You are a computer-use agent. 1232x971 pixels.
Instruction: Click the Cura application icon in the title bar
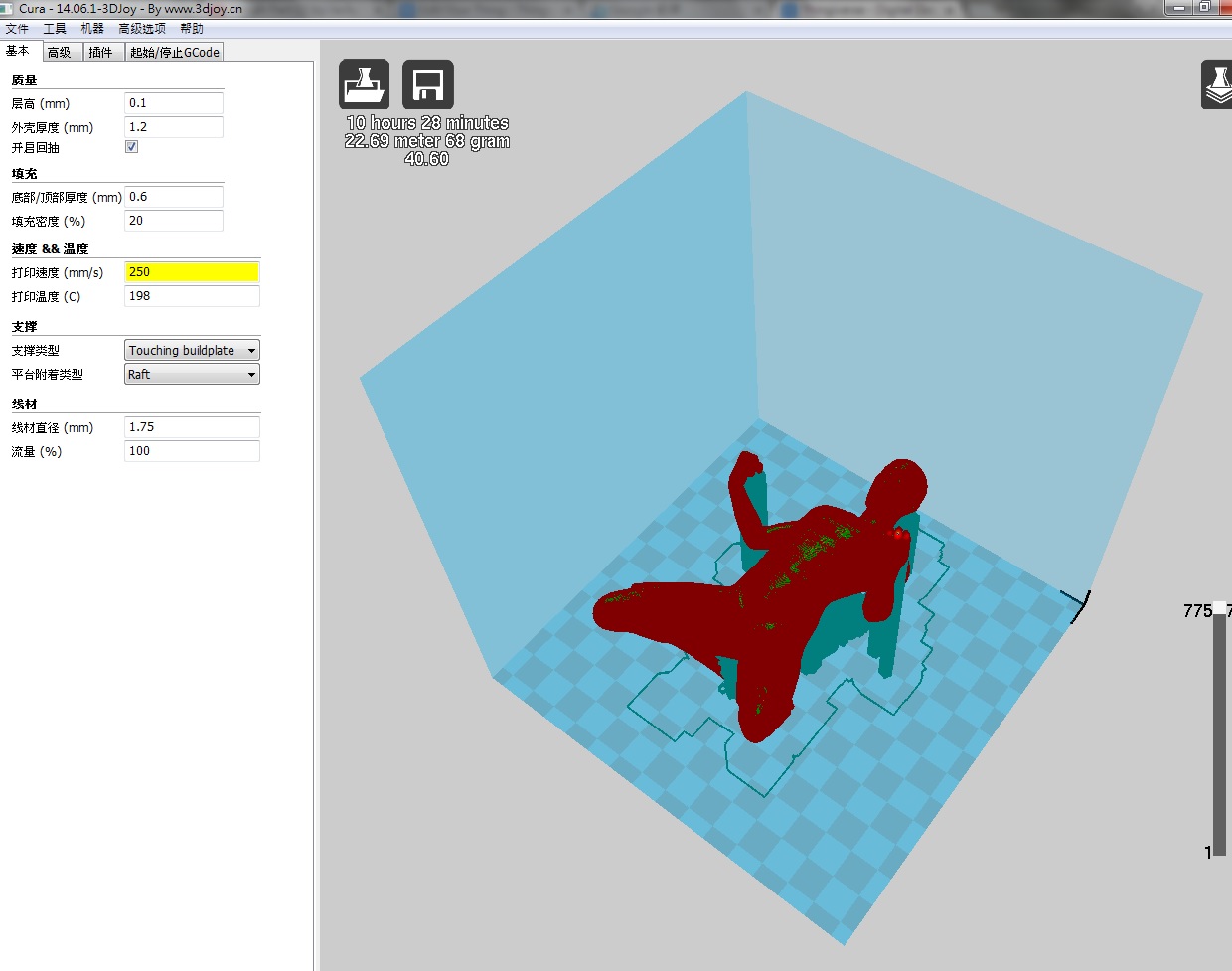[x=7, y=8]
